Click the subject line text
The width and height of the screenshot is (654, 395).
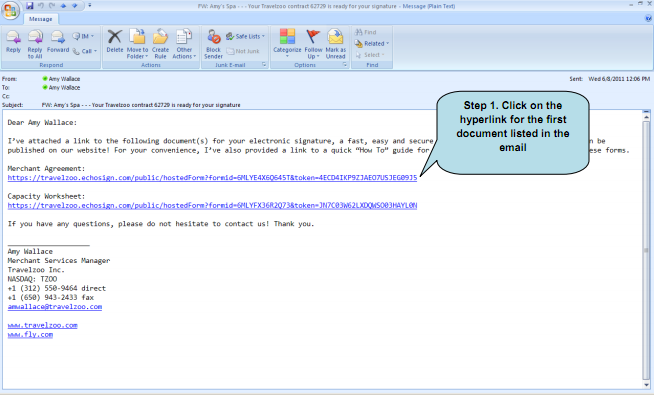141,105
